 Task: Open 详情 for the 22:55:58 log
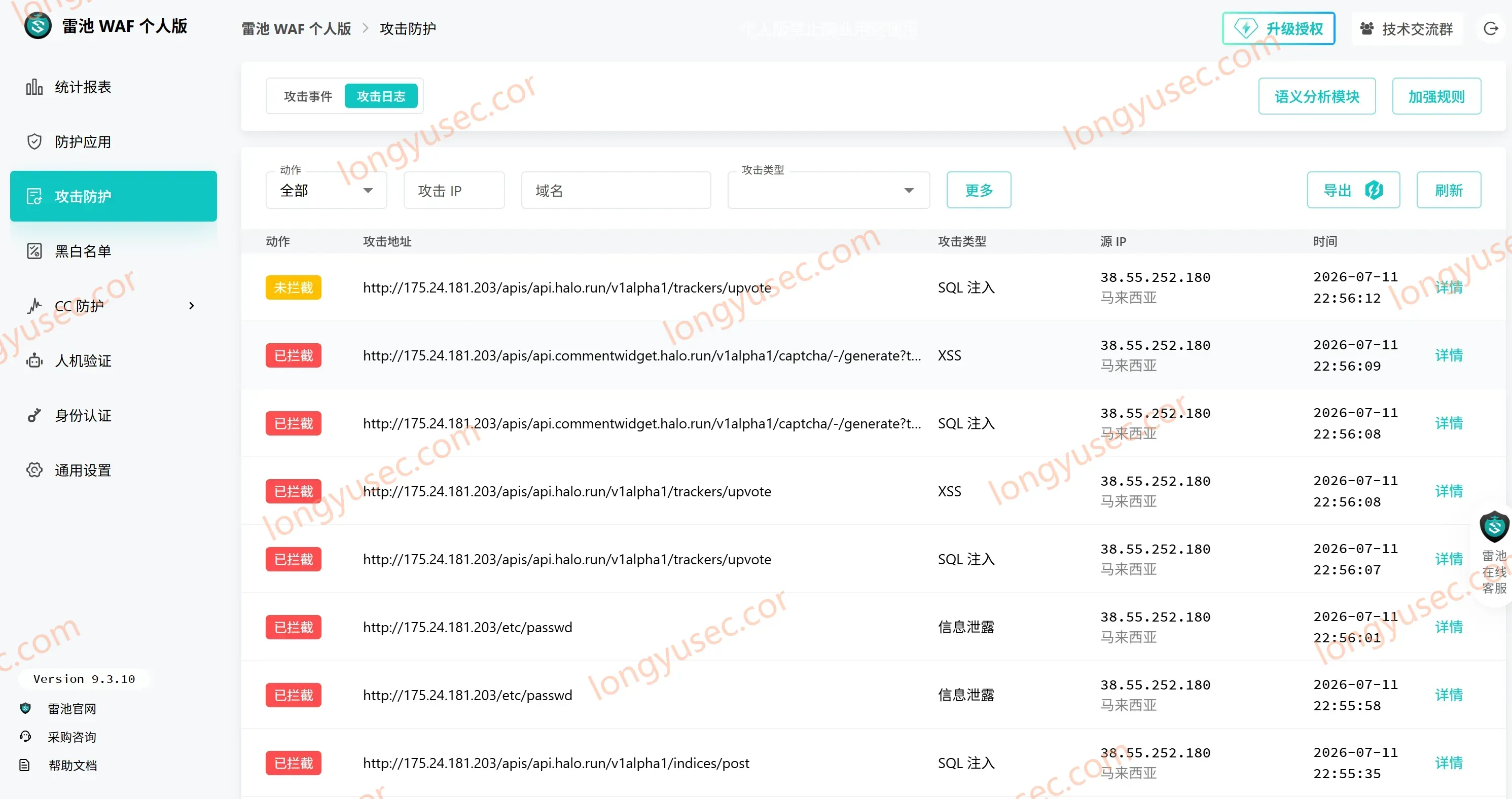pos(1449,695)
